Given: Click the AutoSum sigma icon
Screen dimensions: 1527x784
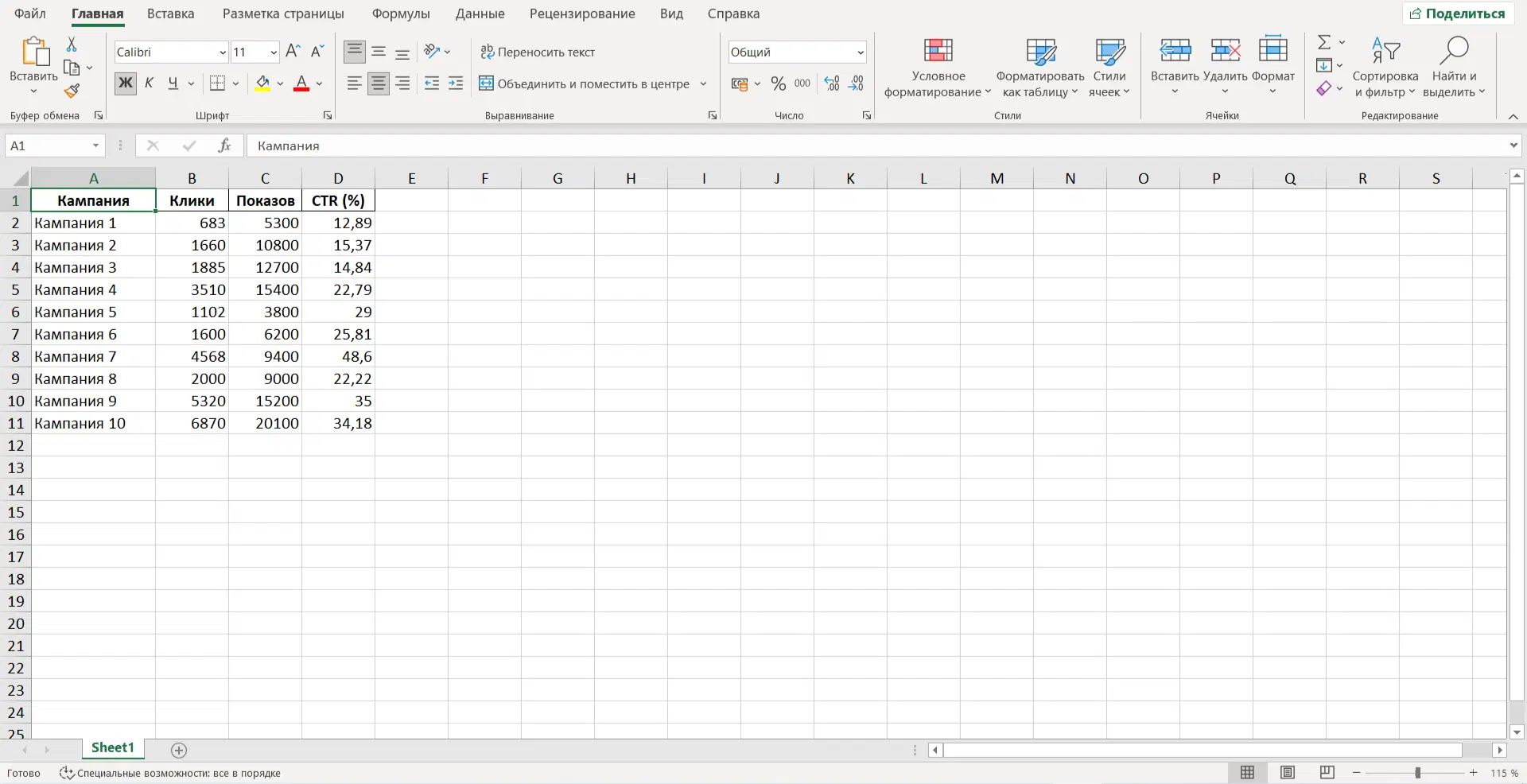Looking at the screenshot, I should tap(1324, 42).
